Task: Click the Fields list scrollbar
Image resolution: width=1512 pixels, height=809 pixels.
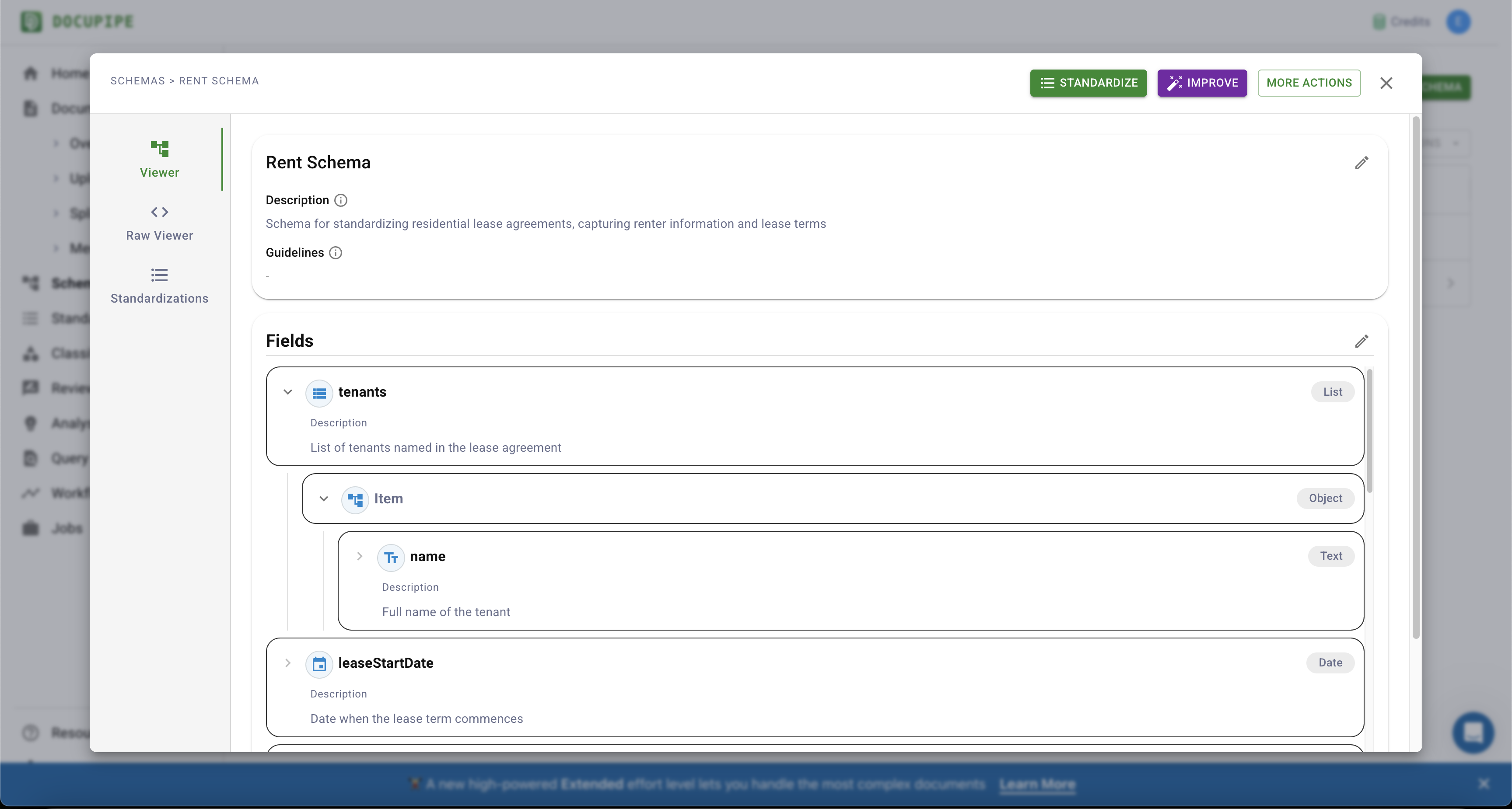Action: pos(1369,431)
